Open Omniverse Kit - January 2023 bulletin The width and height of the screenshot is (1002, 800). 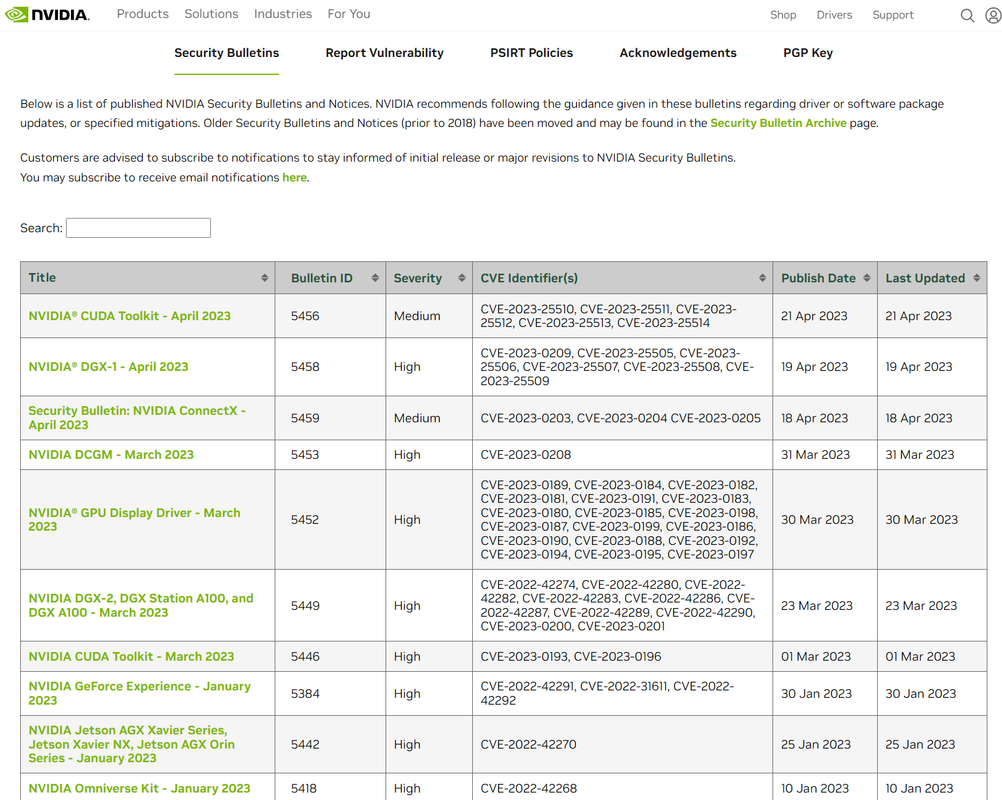(139, 788)
